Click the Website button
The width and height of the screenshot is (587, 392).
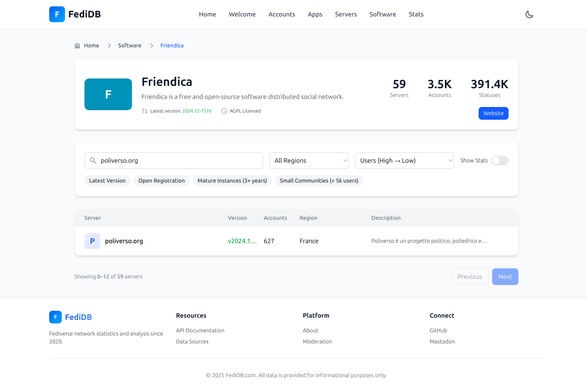[x=493, y=113]
